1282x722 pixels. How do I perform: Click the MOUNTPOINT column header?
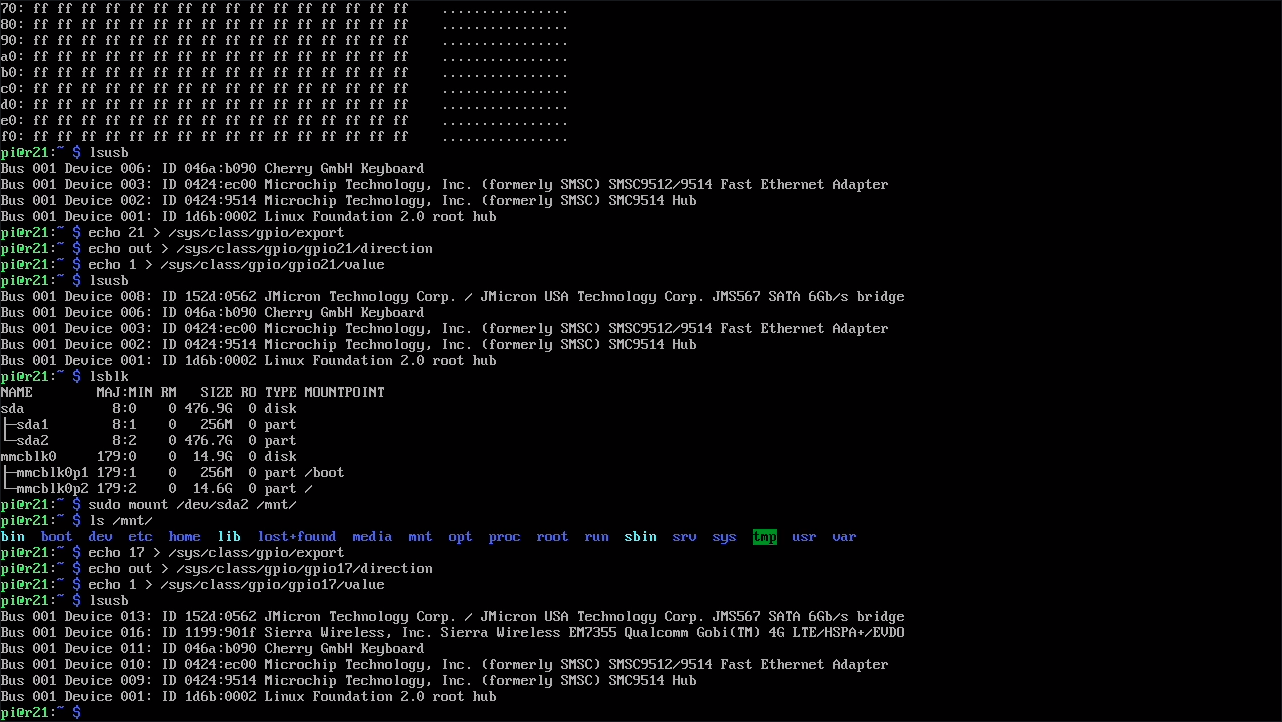click(x=344, y=393)
